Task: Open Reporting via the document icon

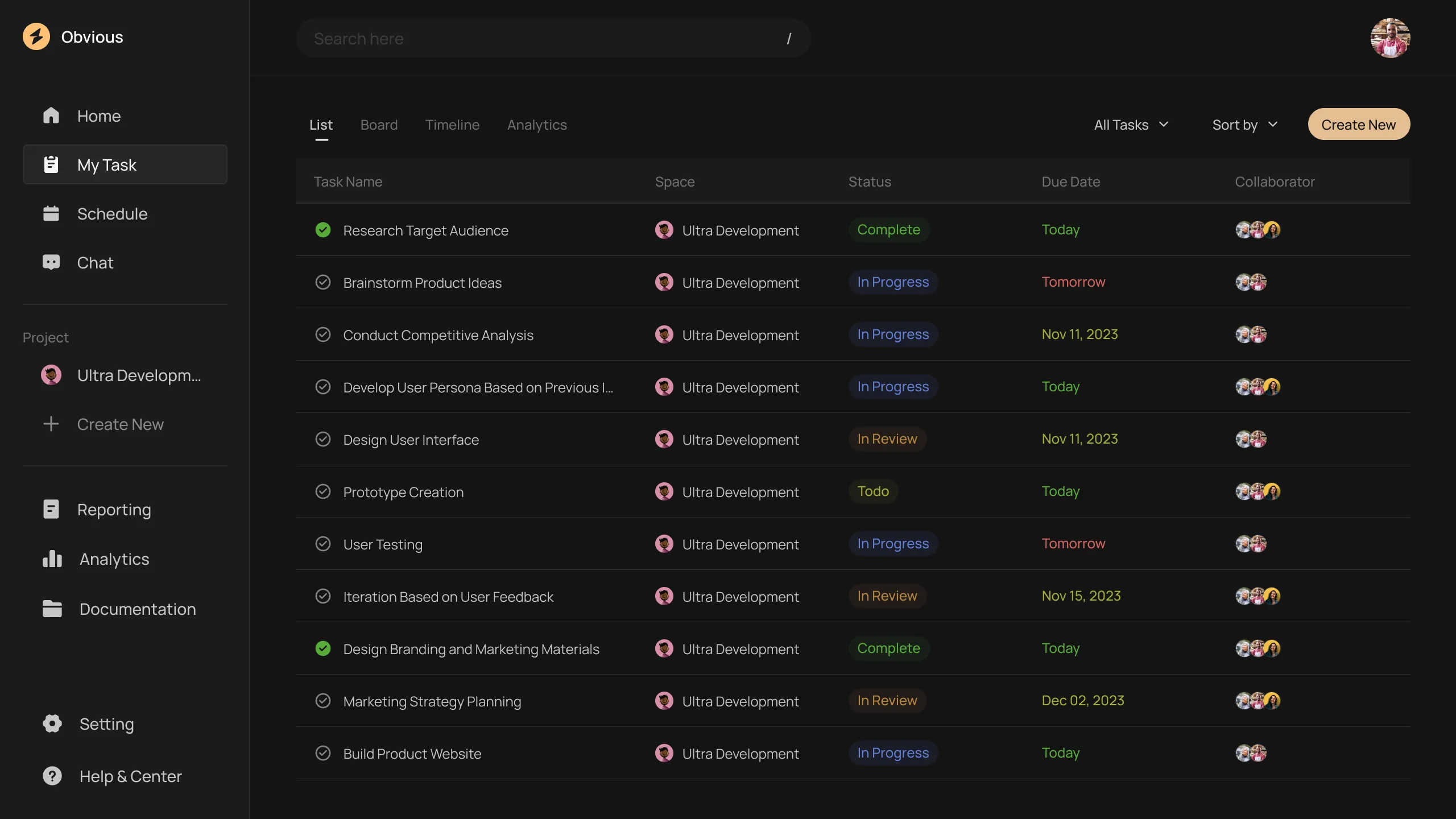Action: (x=51, y=509)
